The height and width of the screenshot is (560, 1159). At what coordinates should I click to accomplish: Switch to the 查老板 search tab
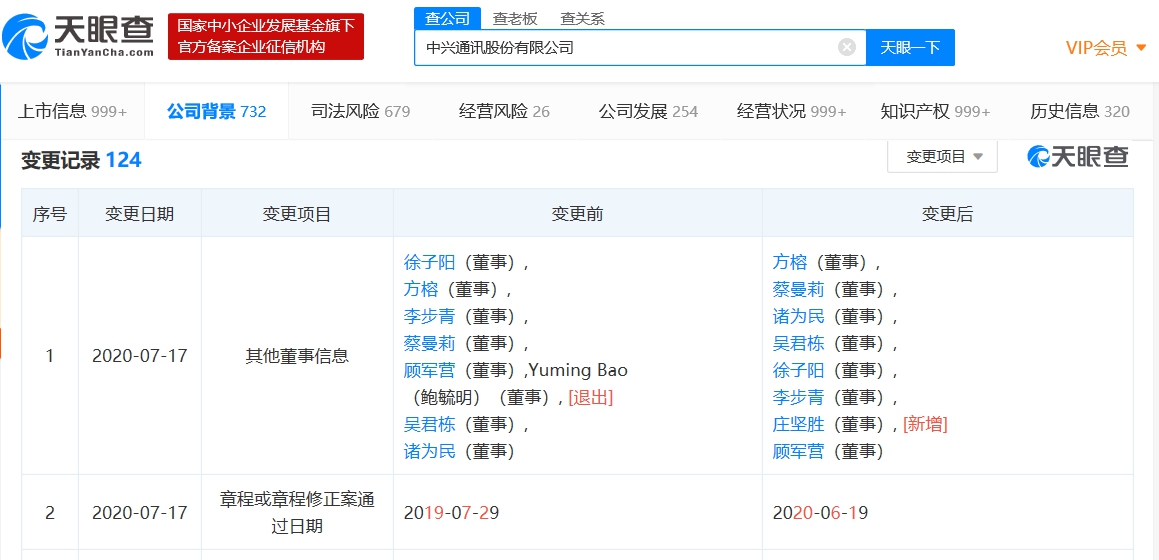click(515, 18)
